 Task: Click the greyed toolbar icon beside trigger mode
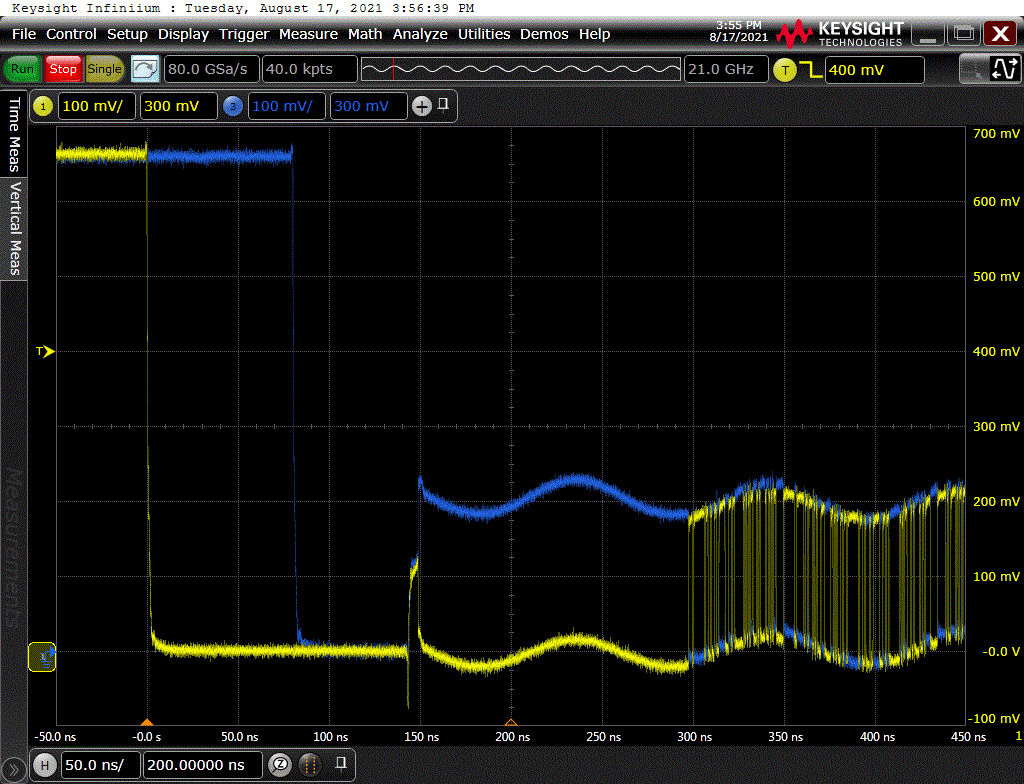coord(974,69)
